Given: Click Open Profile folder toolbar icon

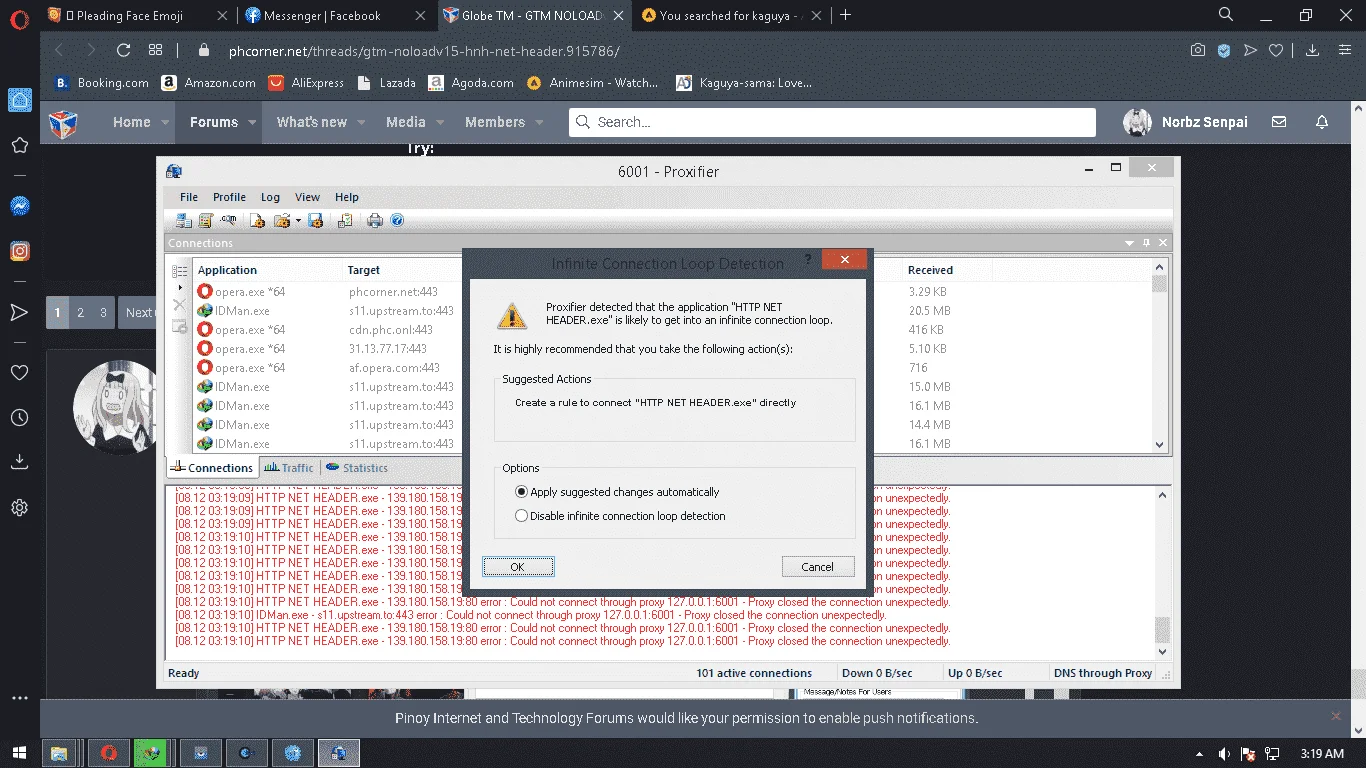Looking at the screenshot, I should [281, 221].
